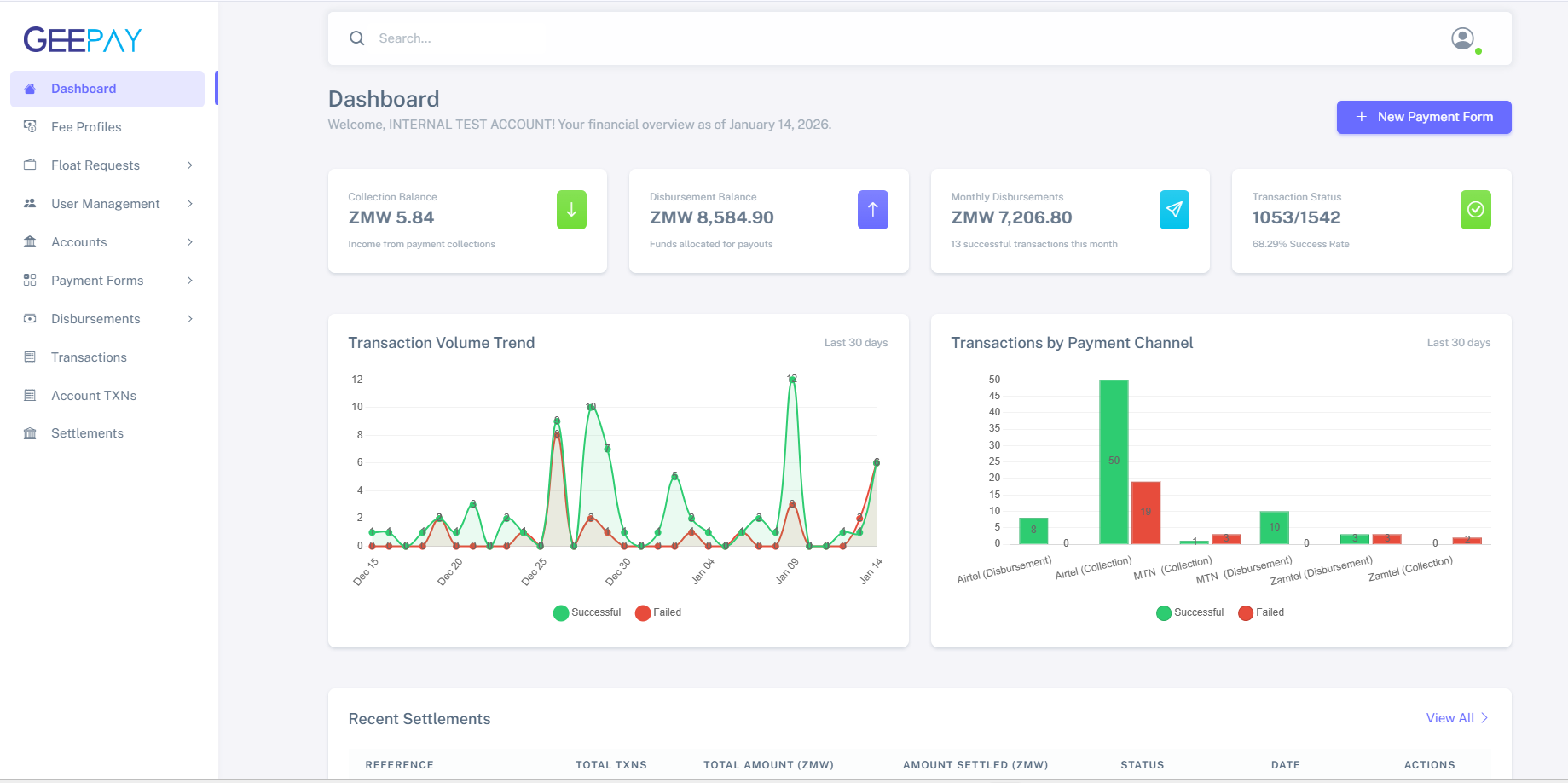Image resolution: width=1568 pixels, height=783 pixels.
Task: Expand the Float Requests submenu
Action: [190, 165]
